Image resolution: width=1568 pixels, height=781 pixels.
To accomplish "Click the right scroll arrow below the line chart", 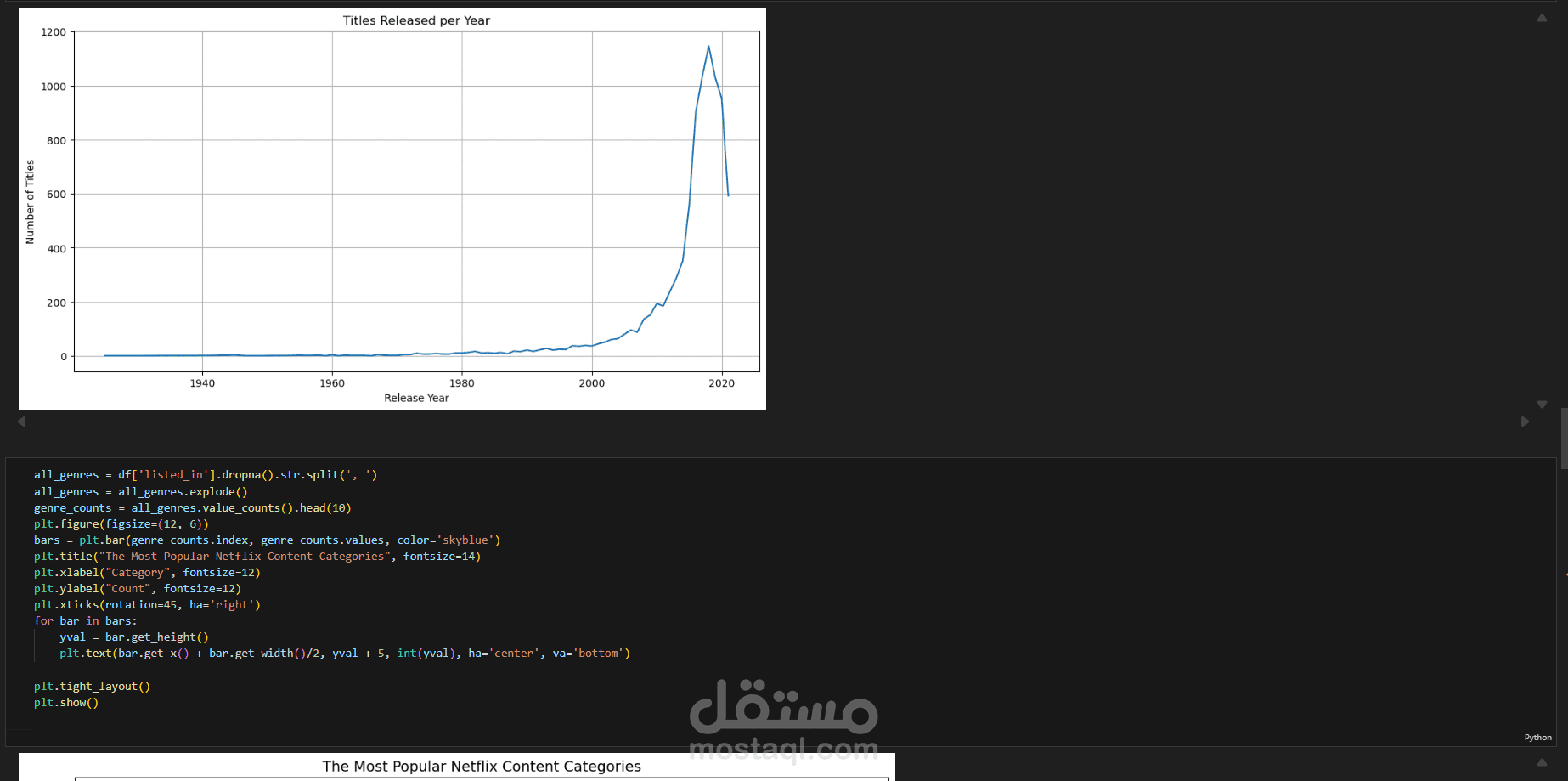I will [1525, 422].
